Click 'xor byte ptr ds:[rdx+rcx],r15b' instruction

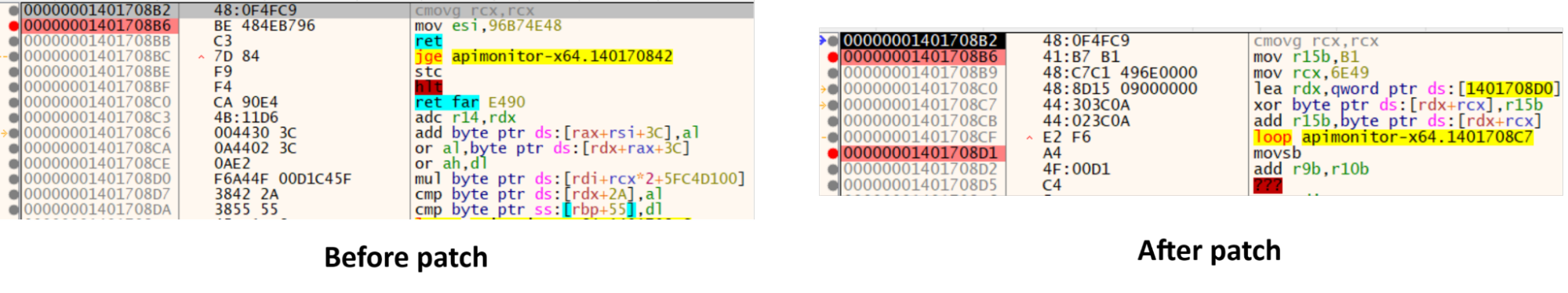pos(1398,105)
